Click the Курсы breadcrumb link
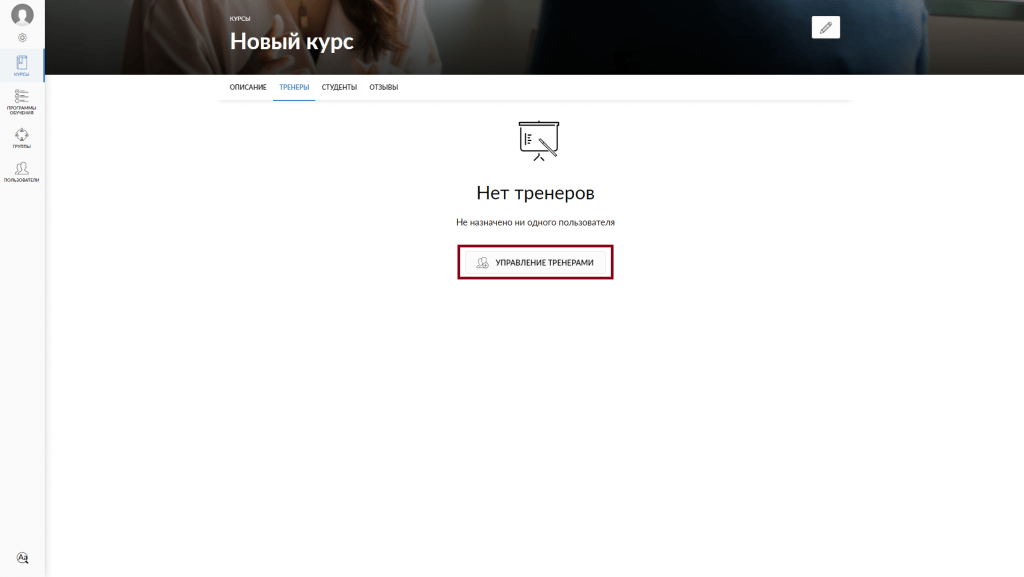The image size is (1024, 577). coord(240,19)
